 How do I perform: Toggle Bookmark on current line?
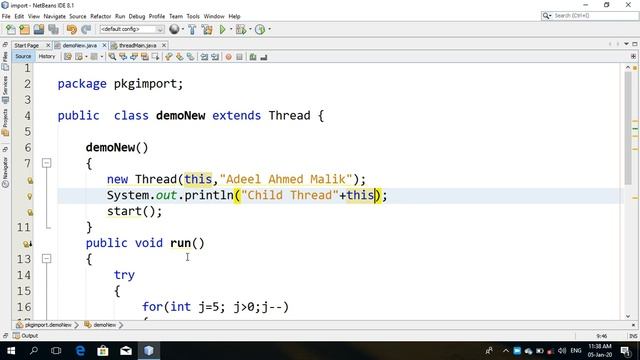point(190,57)
